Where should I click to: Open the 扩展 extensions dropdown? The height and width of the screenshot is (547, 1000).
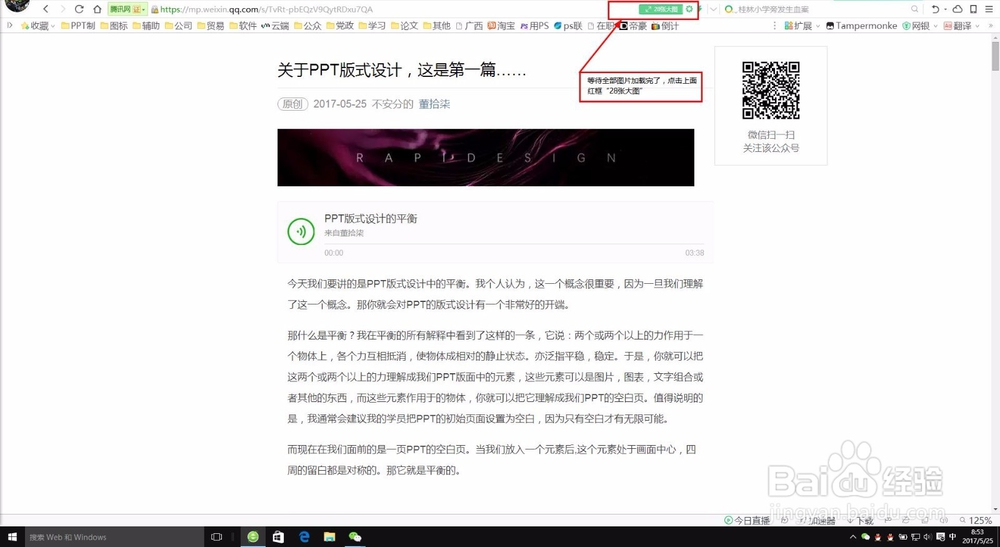(802, 26)
